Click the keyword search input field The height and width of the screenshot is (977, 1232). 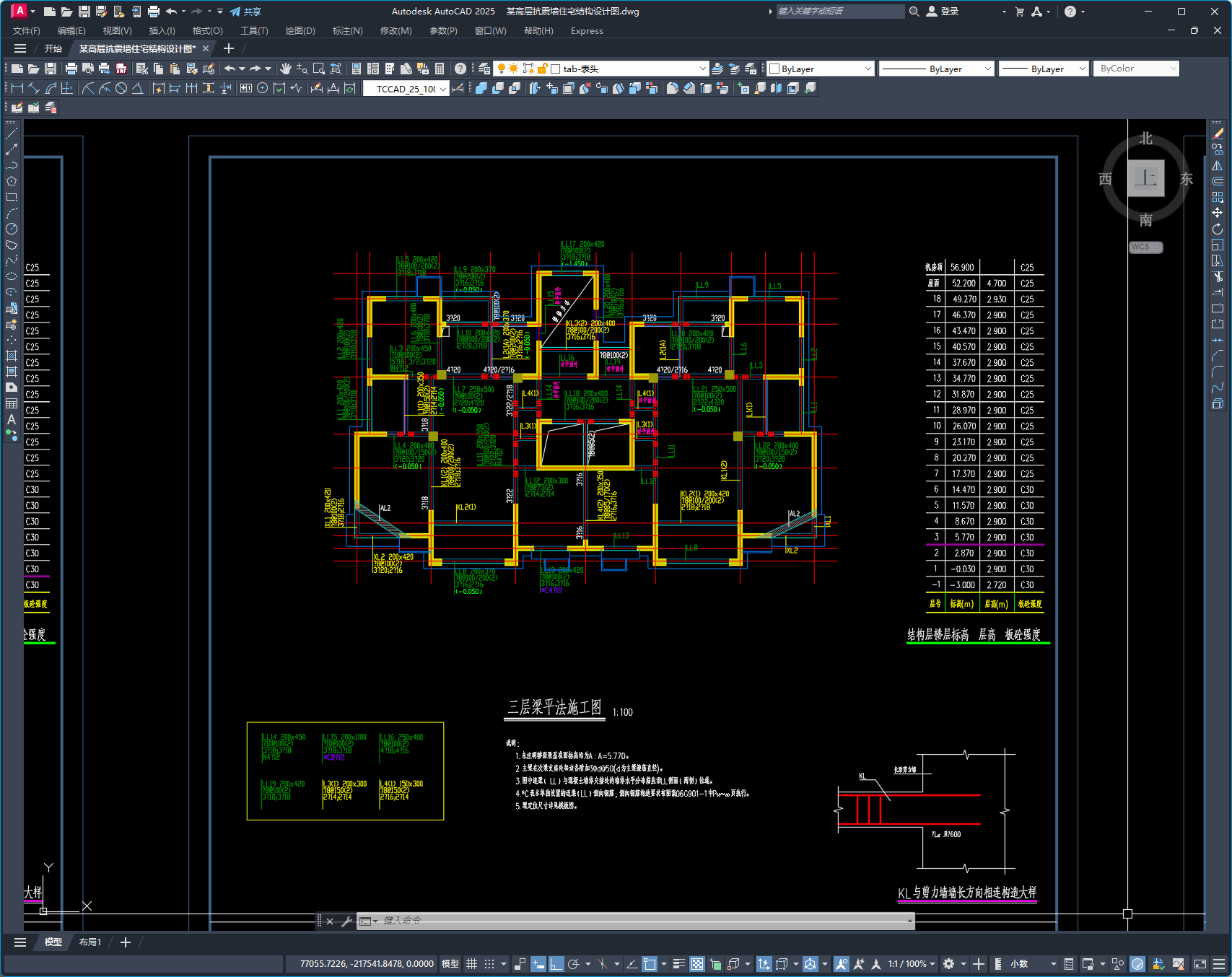(x=840, y=12)
